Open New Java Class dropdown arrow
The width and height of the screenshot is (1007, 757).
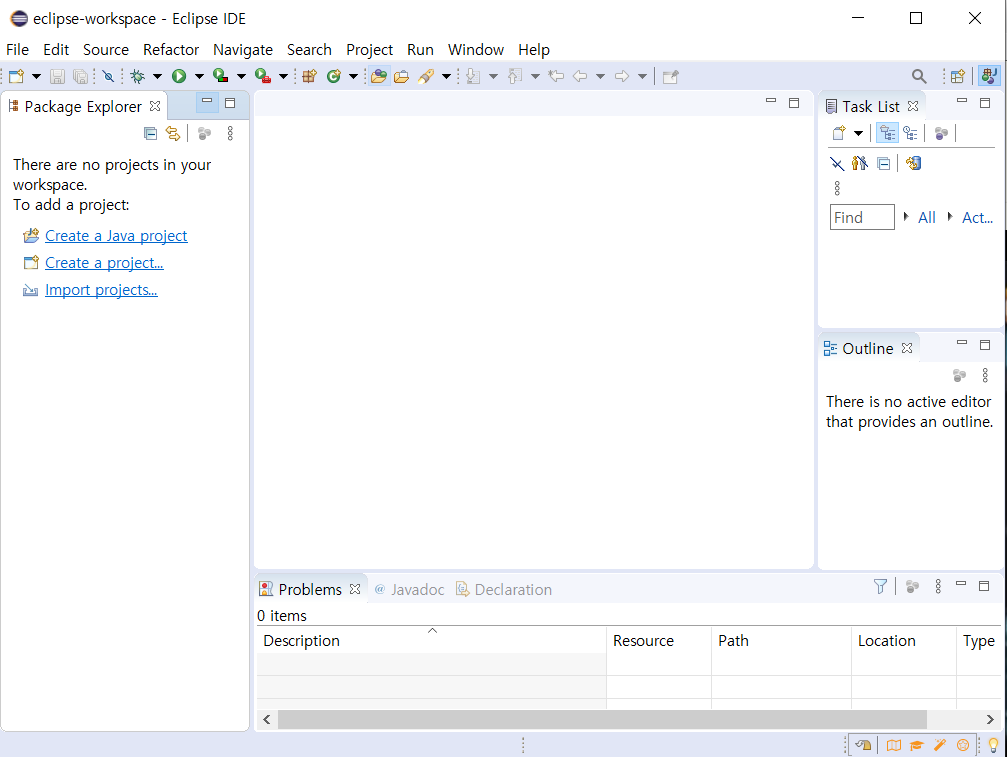353,76
